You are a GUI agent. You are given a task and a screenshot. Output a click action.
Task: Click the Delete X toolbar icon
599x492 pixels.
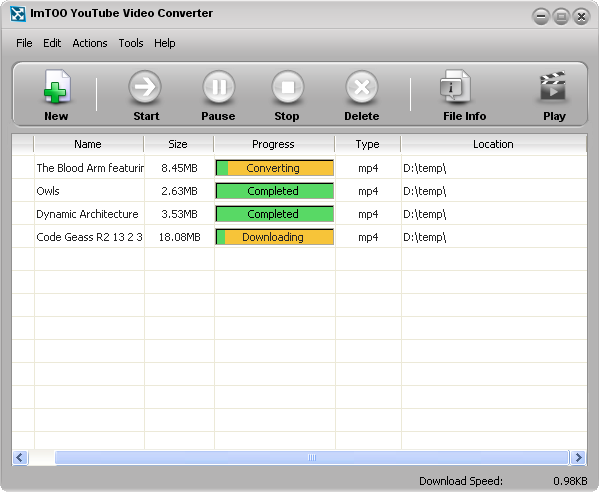pos(362,87)
